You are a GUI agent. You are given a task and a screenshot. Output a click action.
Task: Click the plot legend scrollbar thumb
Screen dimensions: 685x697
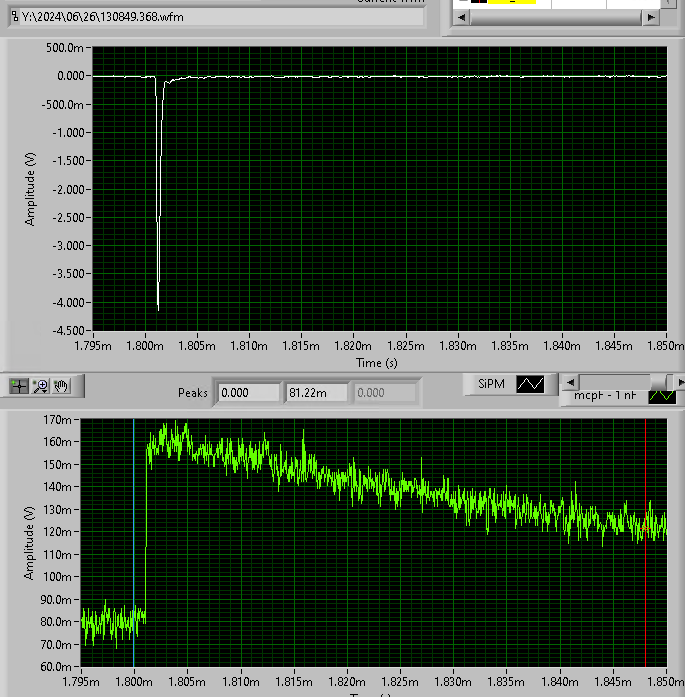tap(659, 382)
